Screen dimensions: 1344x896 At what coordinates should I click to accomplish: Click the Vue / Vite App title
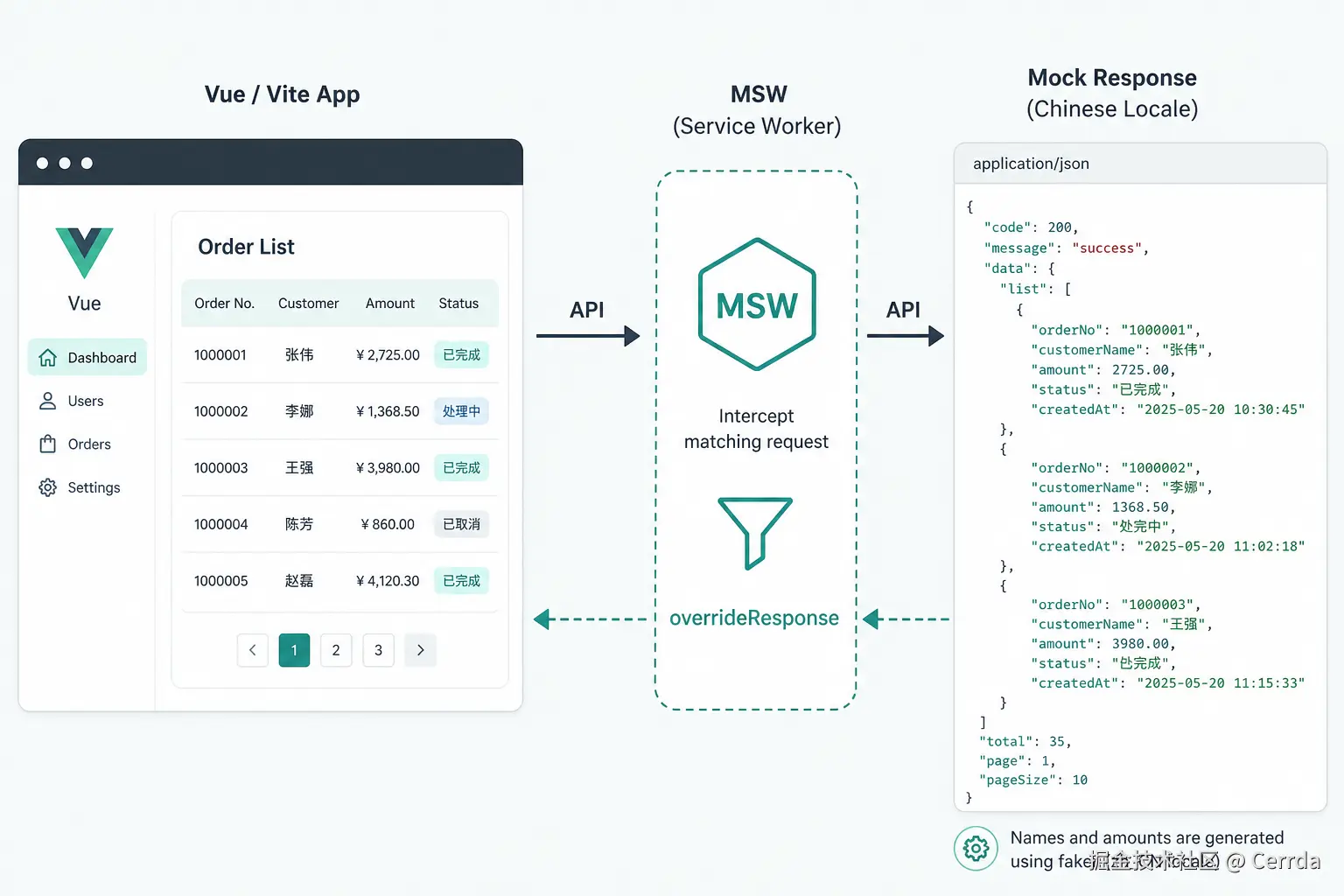click(x=282, y=94)
